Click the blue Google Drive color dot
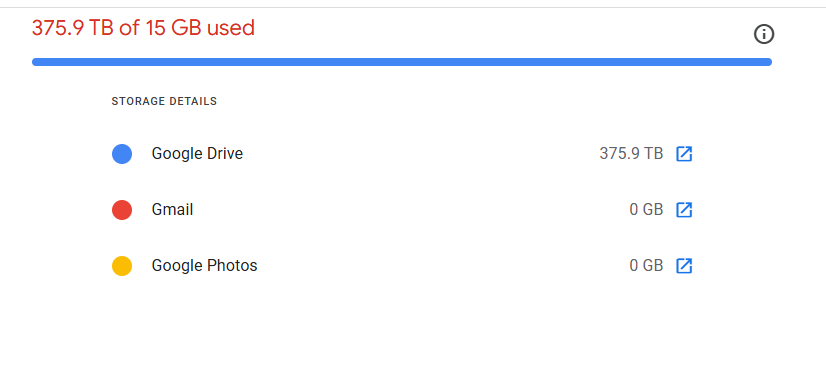Image resolution: width=826 pixels, height=371 pixels. tap(122, 154)
